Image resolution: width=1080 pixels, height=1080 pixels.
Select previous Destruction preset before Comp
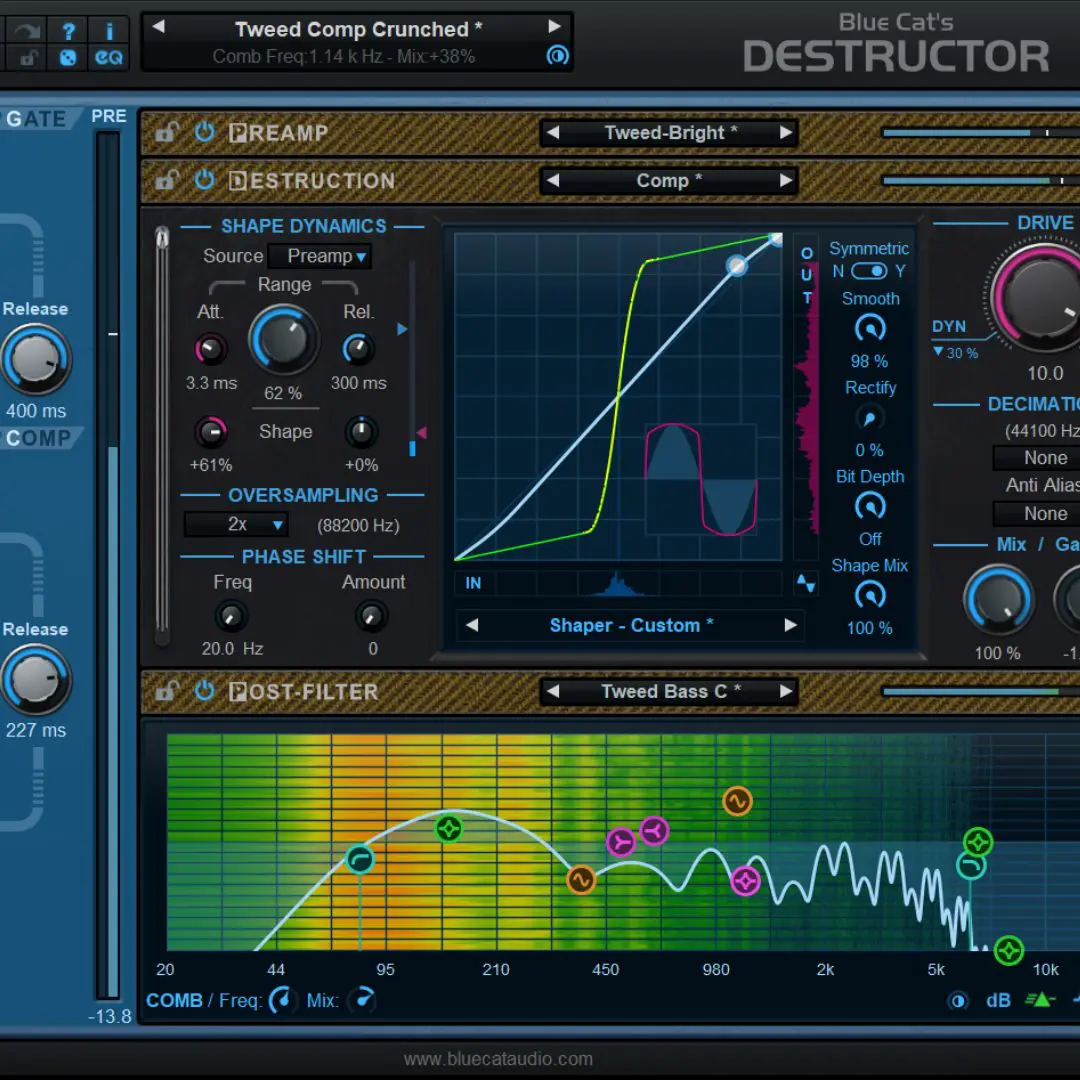tap(552, 180)
